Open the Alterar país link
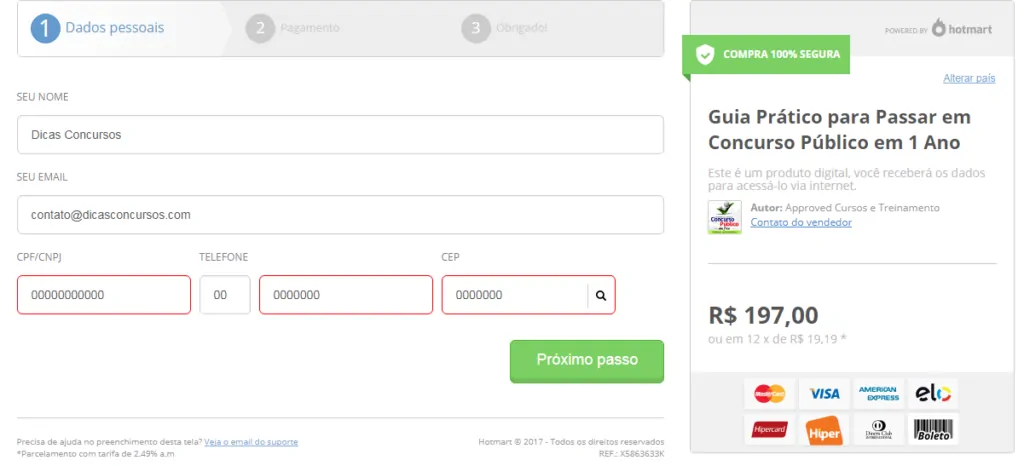 (969, 78)
